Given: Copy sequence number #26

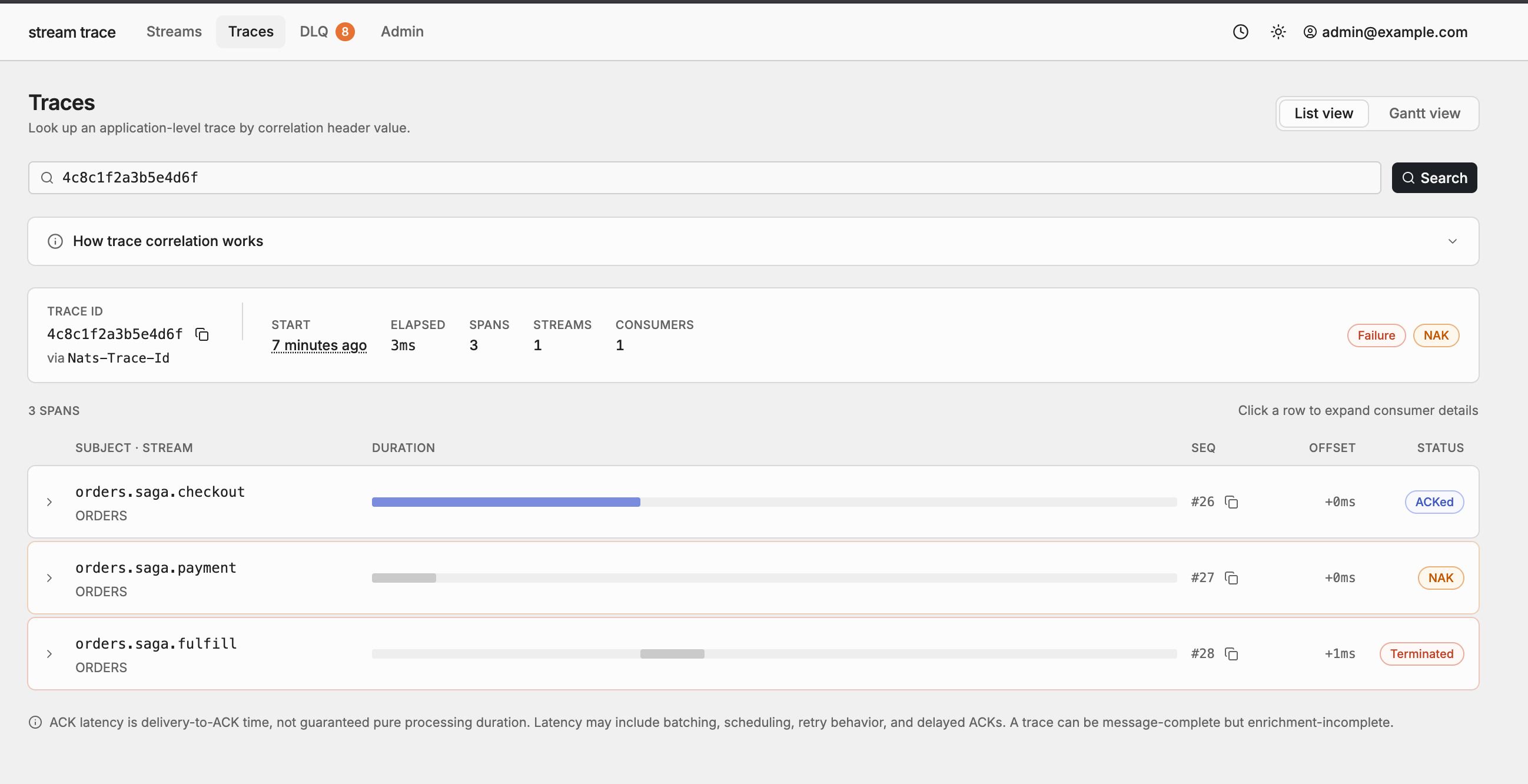Looking at the screenshot, I should 1231,502.
